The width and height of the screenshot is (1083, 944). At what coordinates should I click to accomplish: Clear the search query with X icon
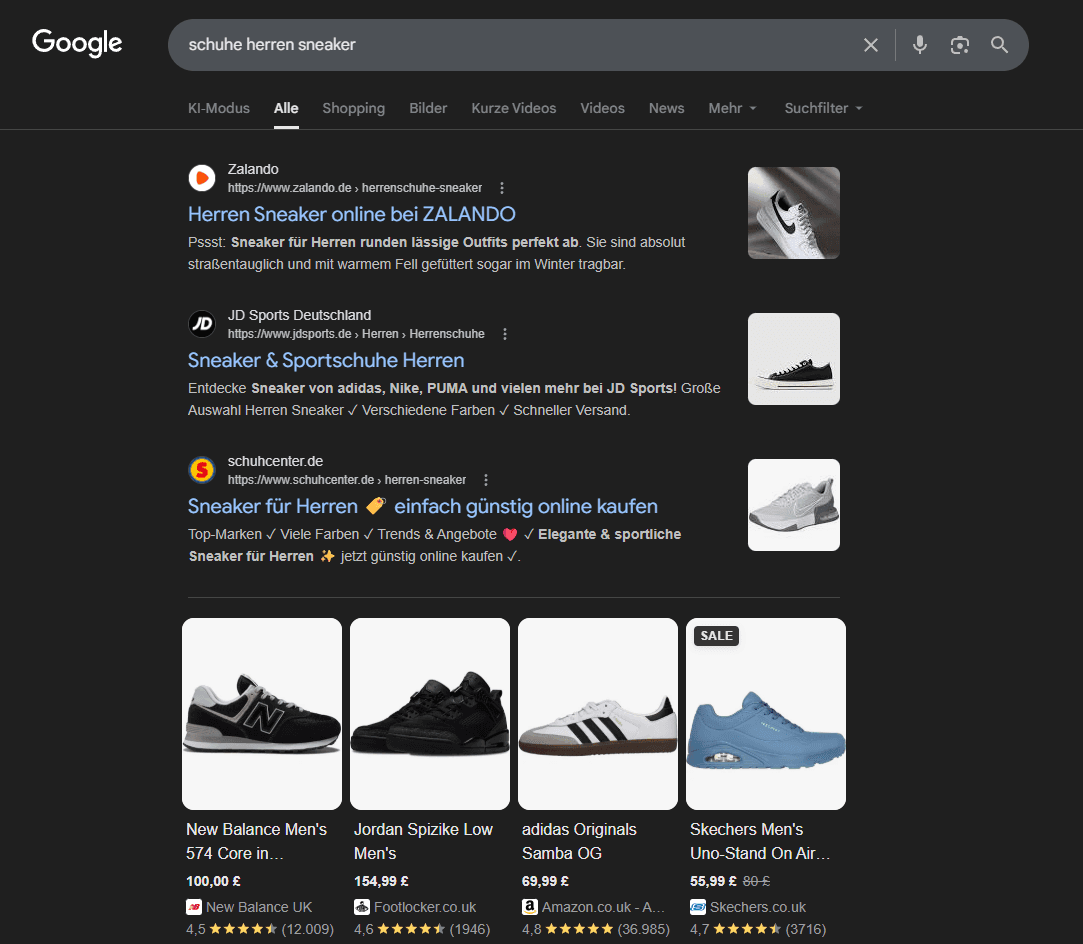pos(870,45)
